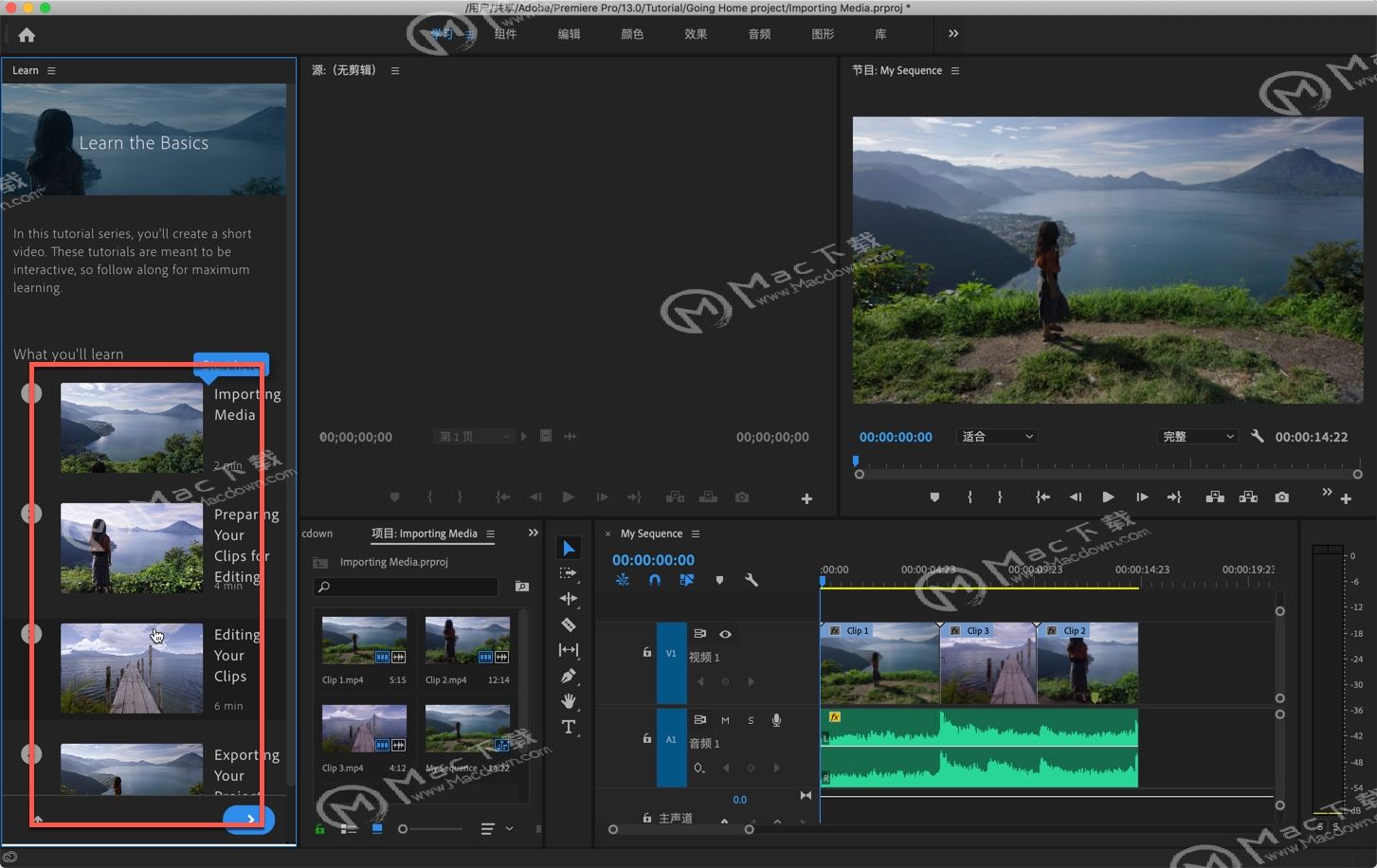Open timeline display settings wrench
This screenshot has width=1377, height=868.
pos(752,580)
